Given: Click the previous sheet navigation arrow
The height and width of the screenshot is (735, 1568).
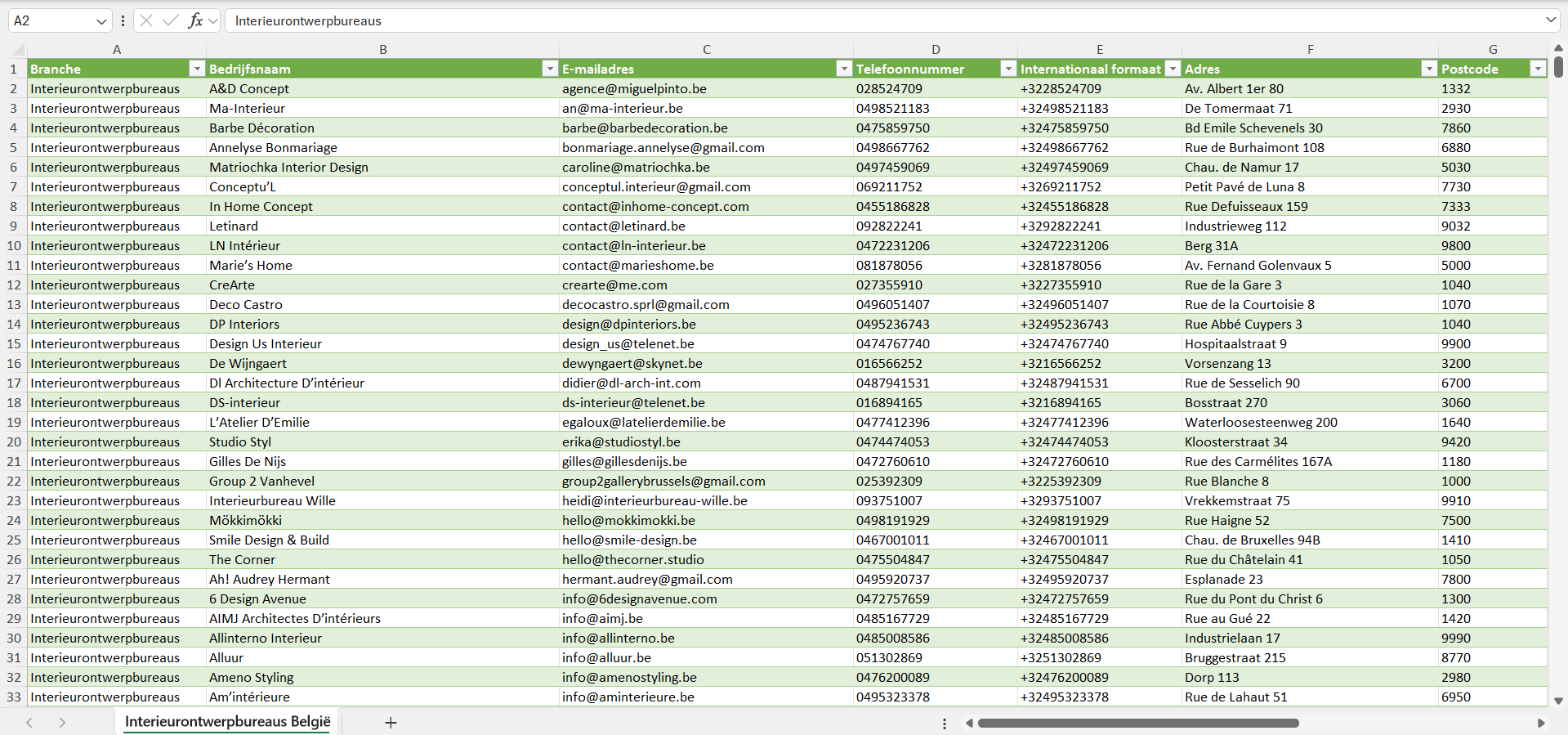Looking at the screenshot, I should [x=29, y=723].
